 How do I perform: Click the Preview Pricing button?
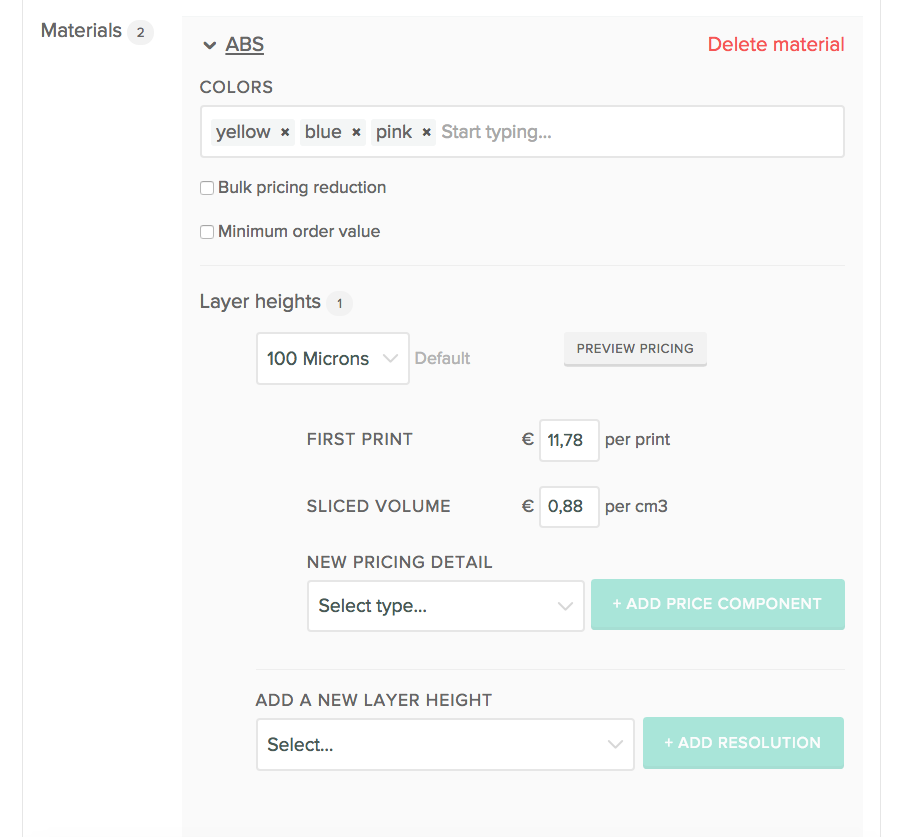point(635,349)
